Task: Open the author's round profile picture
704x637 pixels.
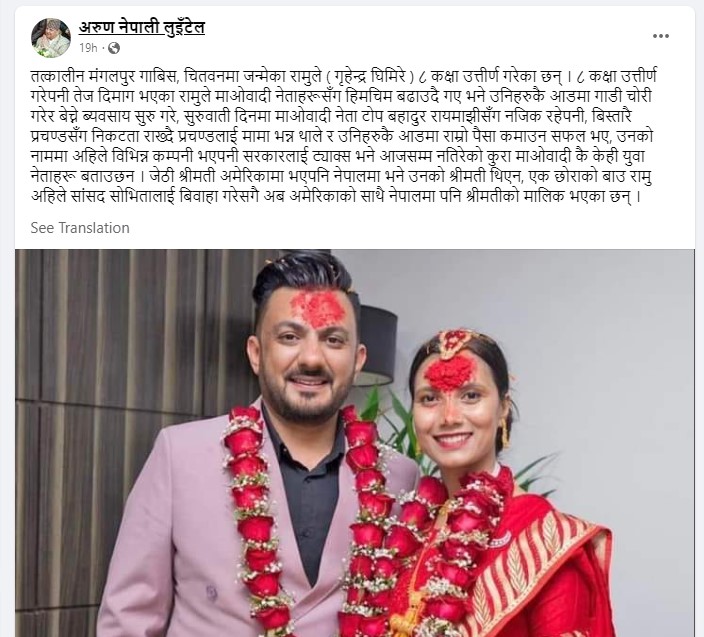Action: 51,38
